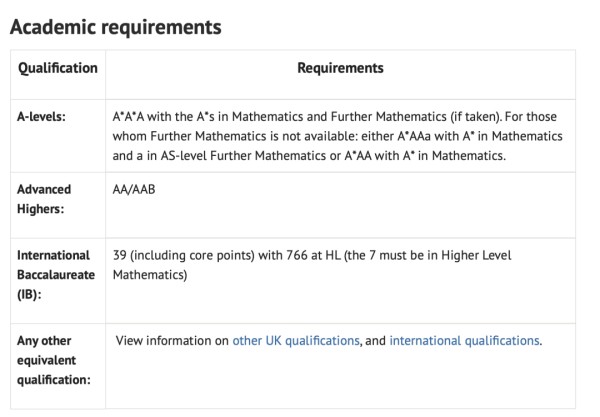Click the word Highers in row label
Viewport: 600px width, 417px height.
[x=41, y=209]
